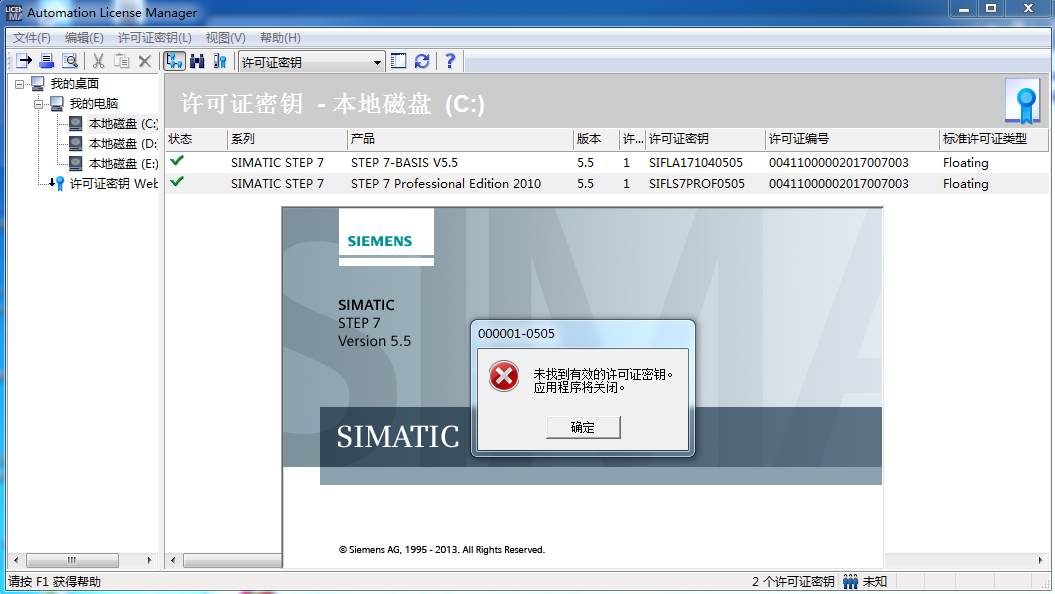
Task: Select 许可证密钥 Web tree item
Action: (113, 183)
